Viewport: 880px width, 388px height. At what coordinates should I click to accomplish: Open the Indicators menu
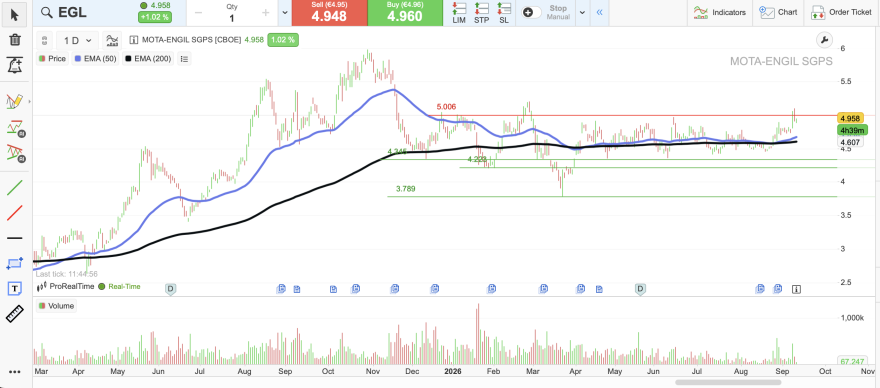click(719, 12)
